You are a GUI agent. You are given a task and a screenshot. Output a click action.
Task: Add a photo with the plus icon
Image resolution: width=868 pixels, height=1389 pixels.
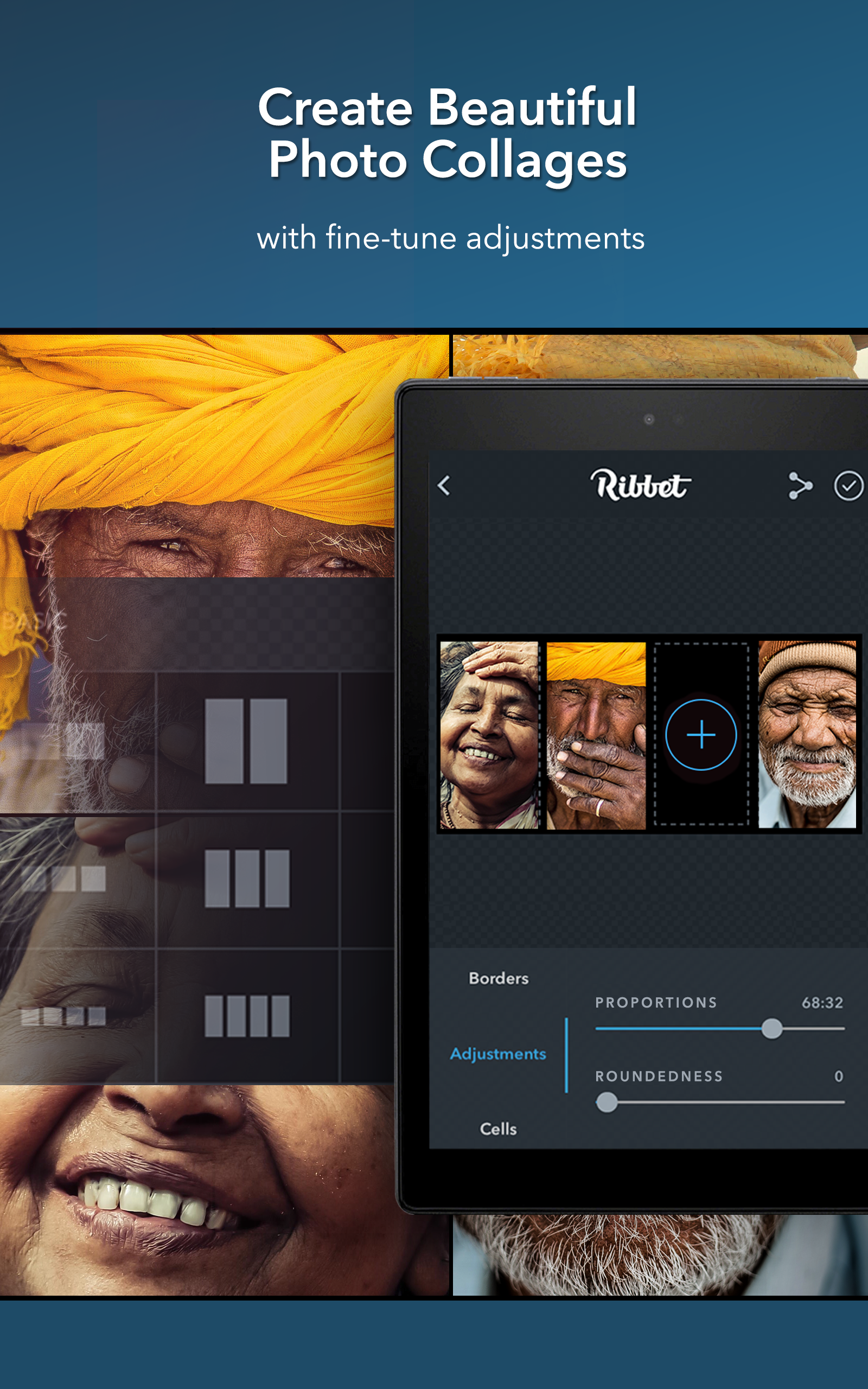pyautogui.click(x=701, y=735)
